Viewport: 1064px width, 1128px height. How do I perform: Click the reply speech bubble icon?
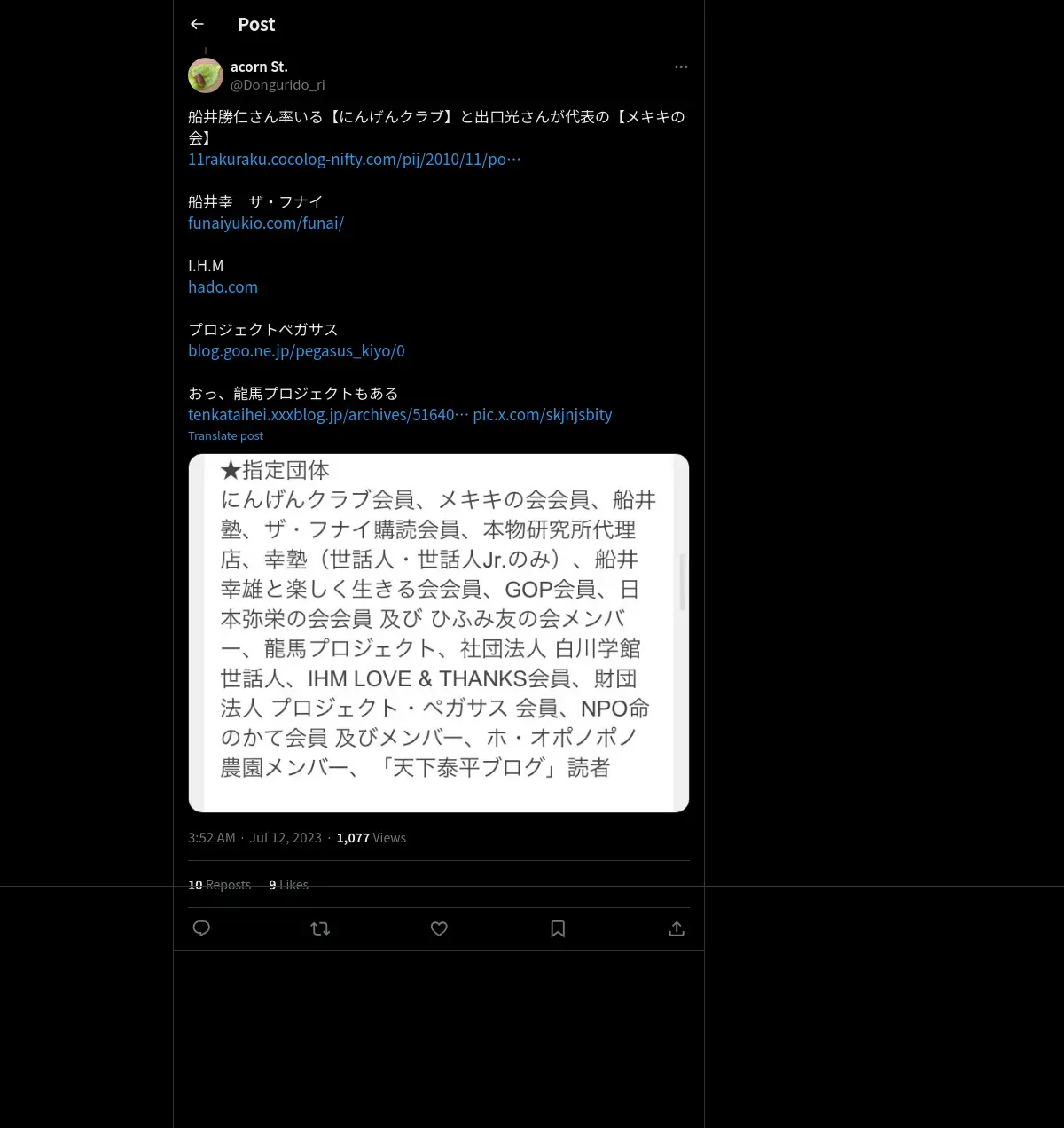pyautogui.click(x=201, y=928)
